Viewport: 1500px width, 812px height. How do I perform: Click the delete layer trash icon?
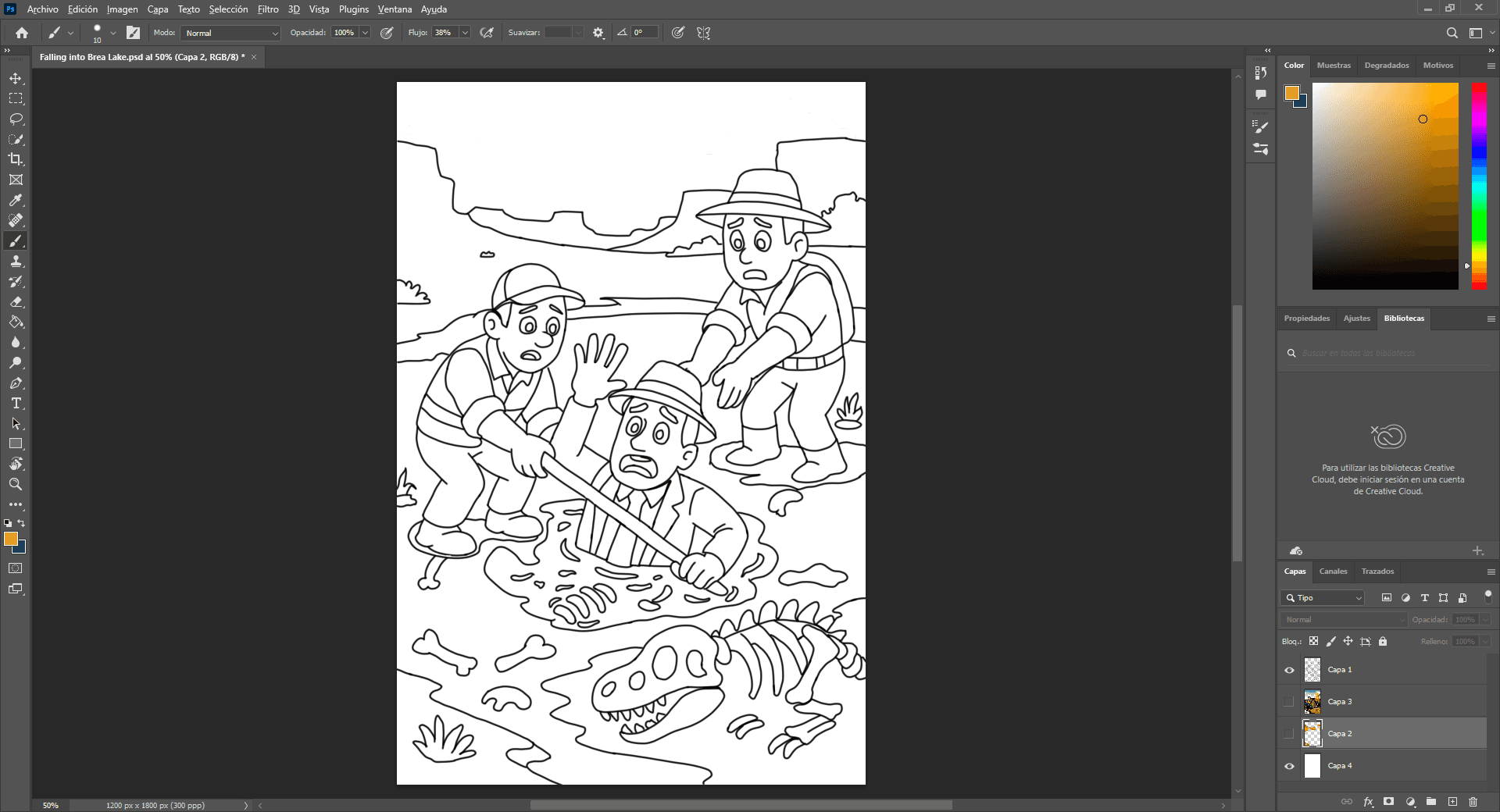[1473, 802]
